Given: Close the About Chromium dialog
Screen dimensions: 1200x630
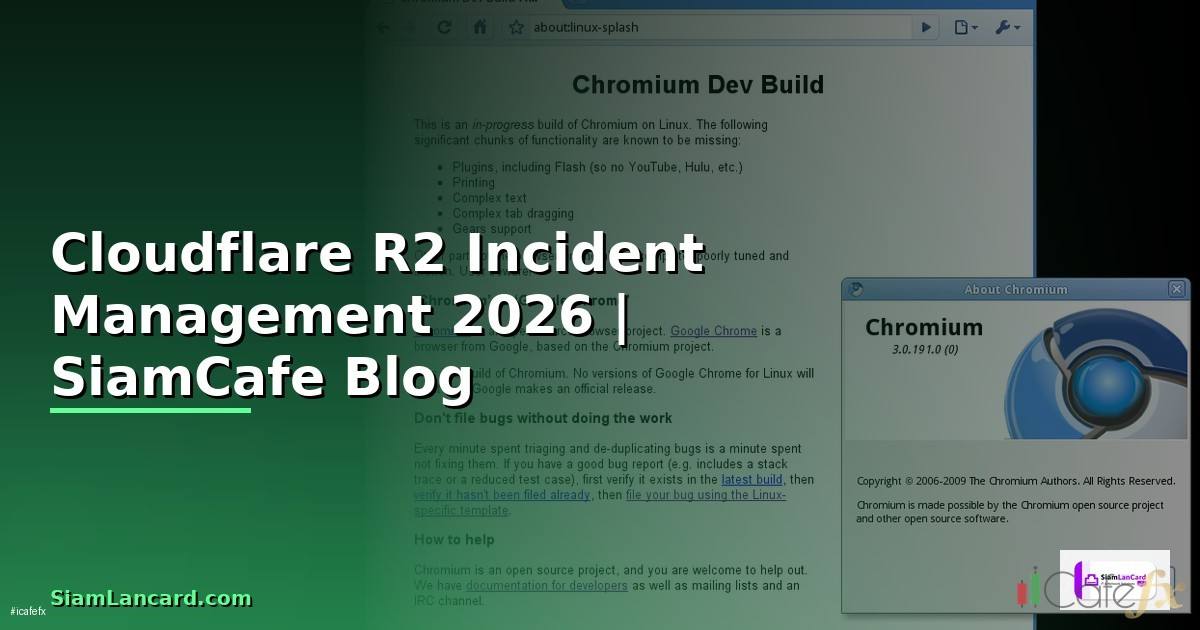Looking at the screenshot, I should pyautogui.click(x=1176, y=289).
